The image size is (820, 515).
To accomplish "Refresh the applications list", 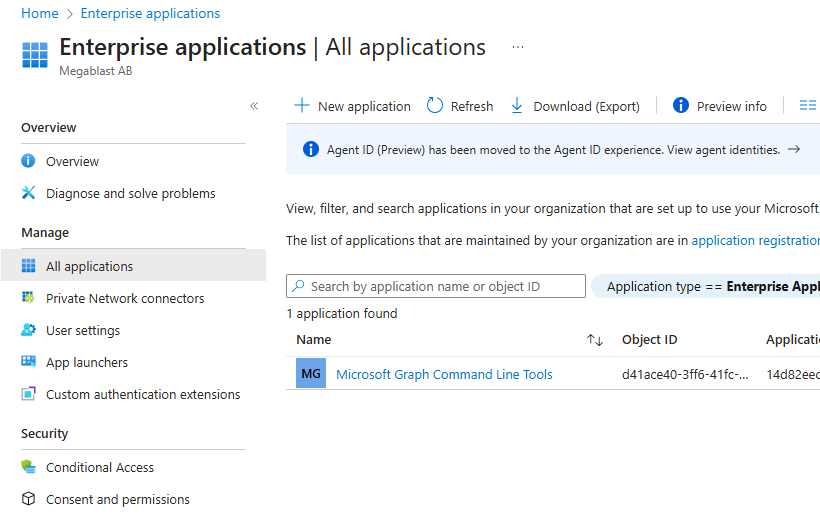I will click(460, 106).
